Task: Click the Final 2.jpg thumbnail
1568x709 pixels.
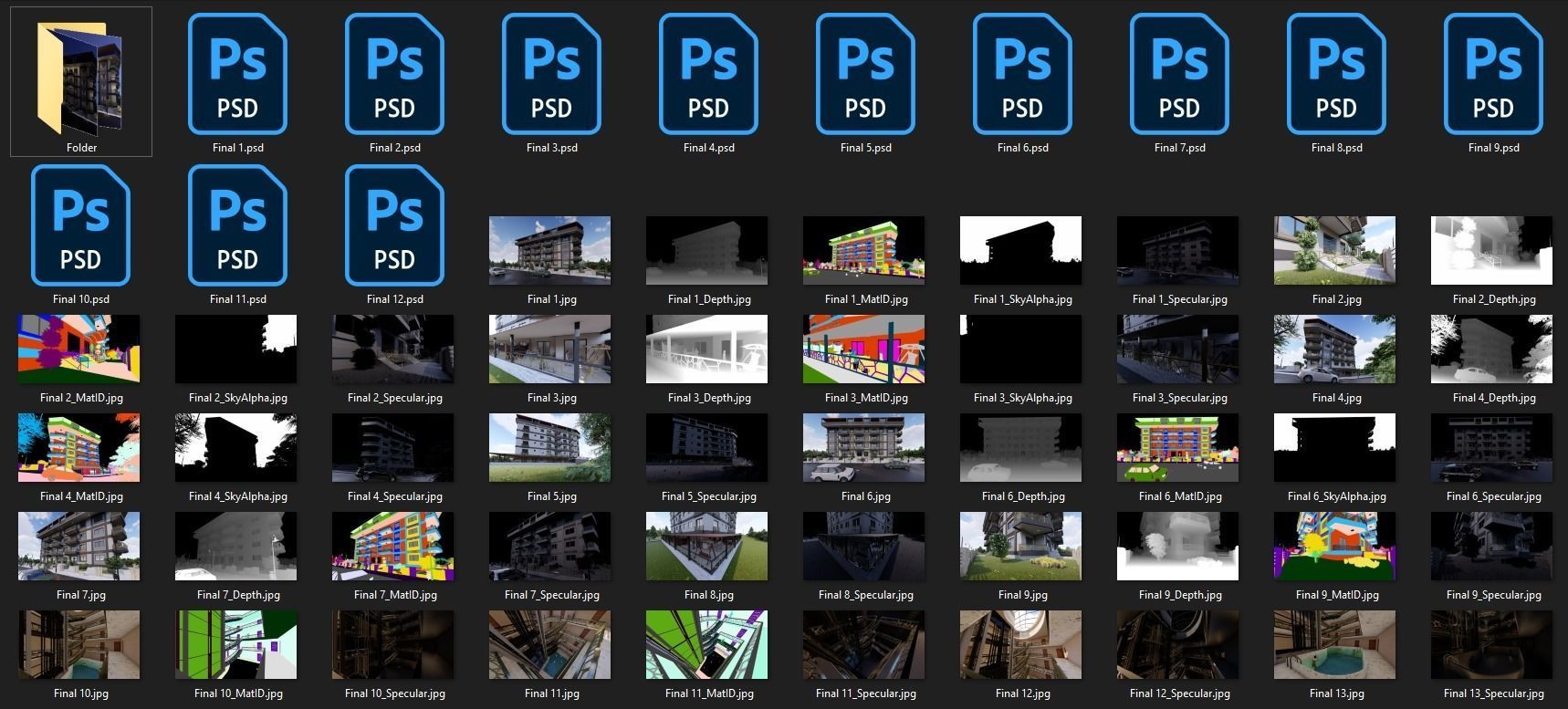Action: tap(1335, 251)
